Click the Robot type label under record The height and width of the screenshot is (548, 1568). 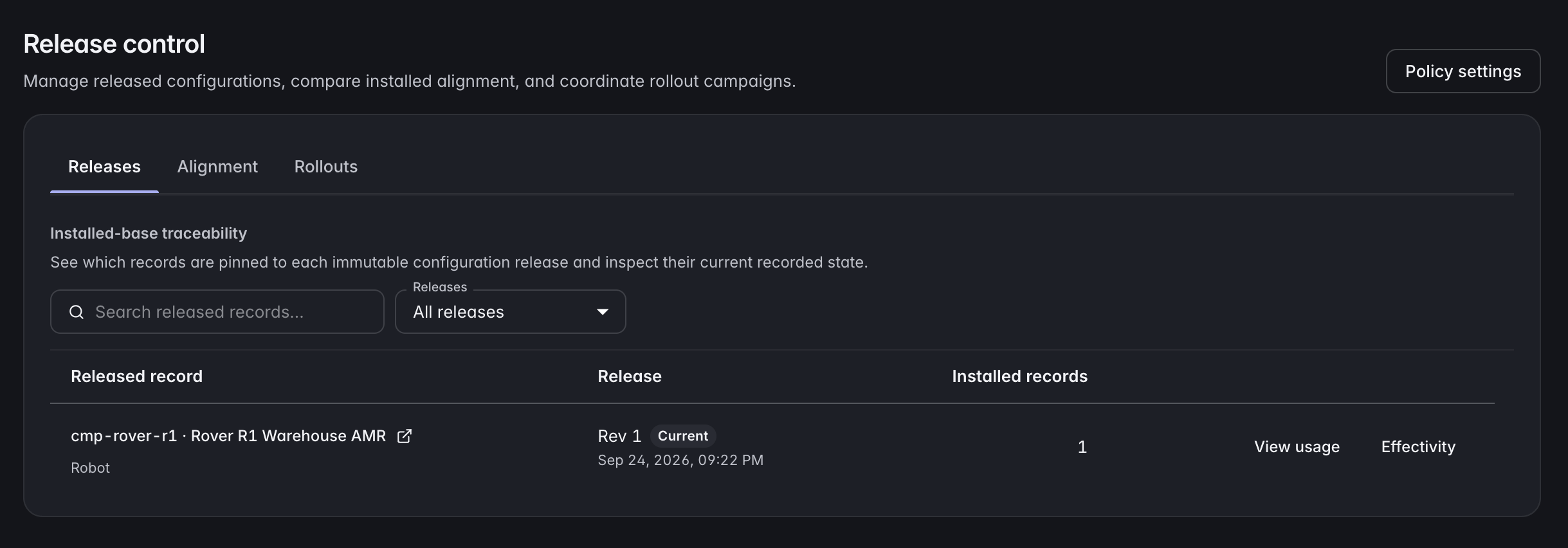(x=90, y=468)
